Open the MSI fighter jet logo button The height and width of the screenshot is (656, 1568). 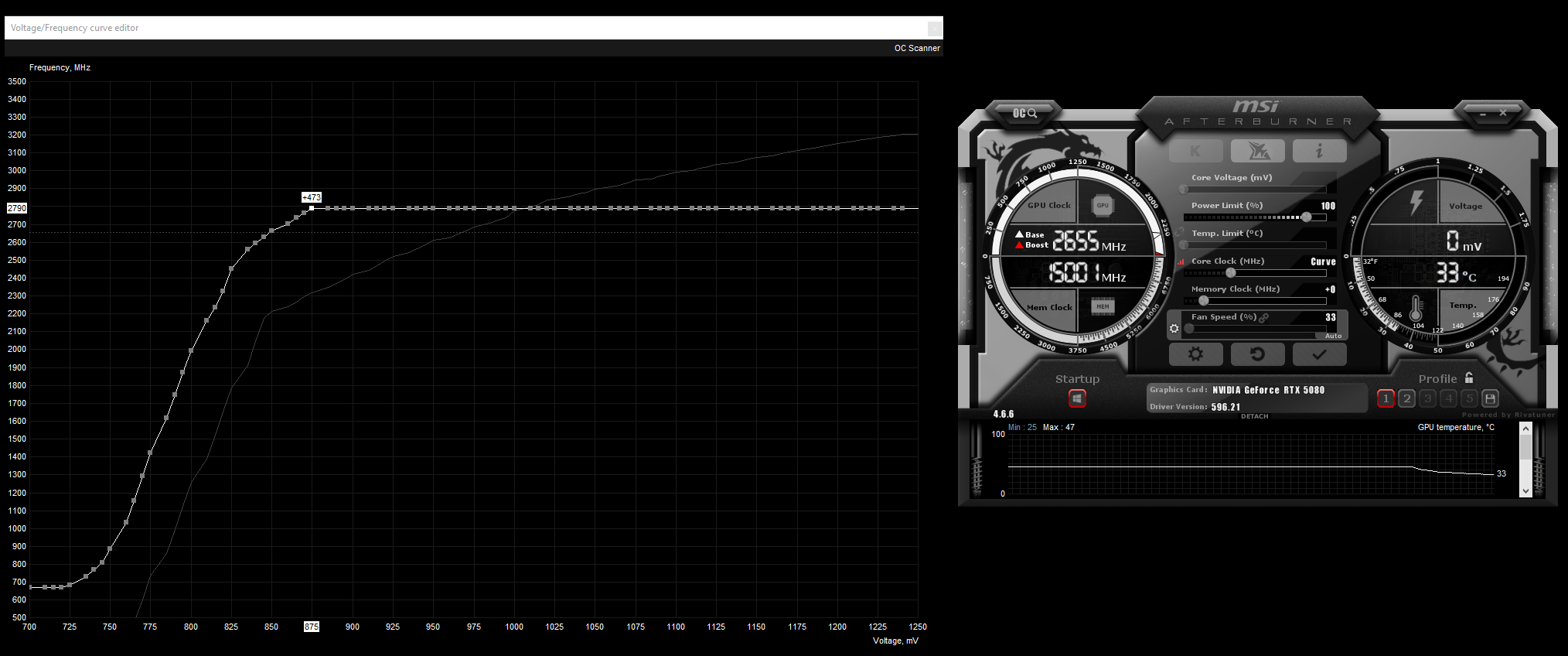1257,151
